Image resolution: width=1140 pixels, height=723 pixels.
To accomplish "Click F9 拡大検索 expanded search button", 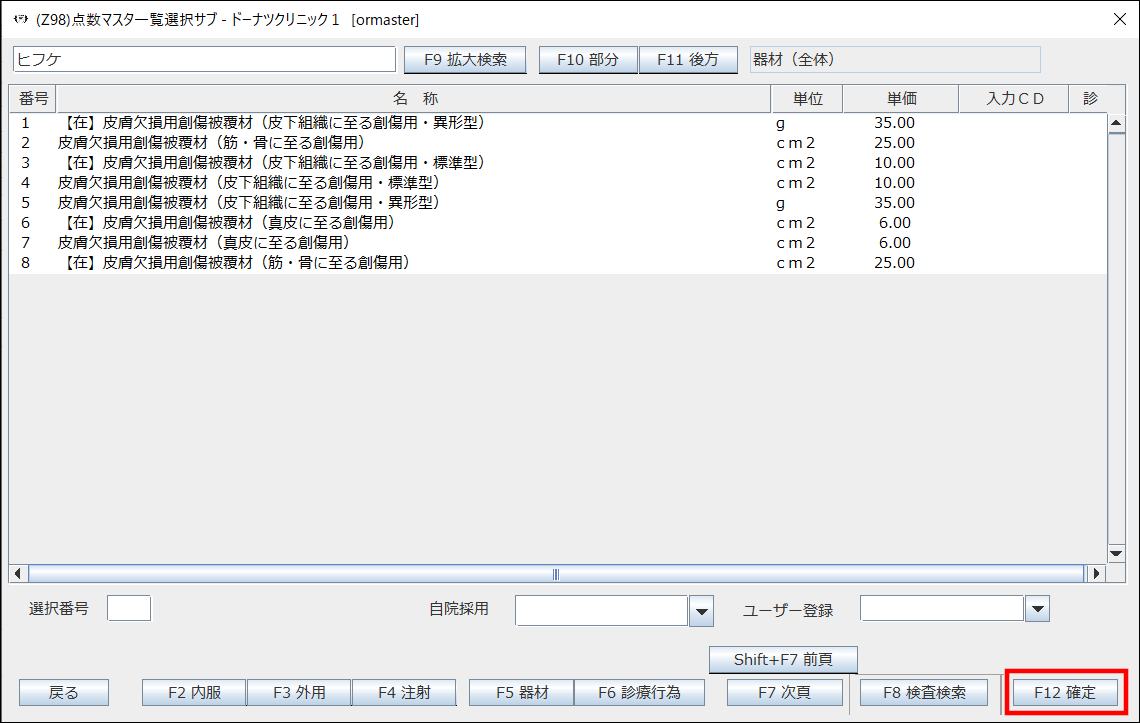I will coord(465,60).
